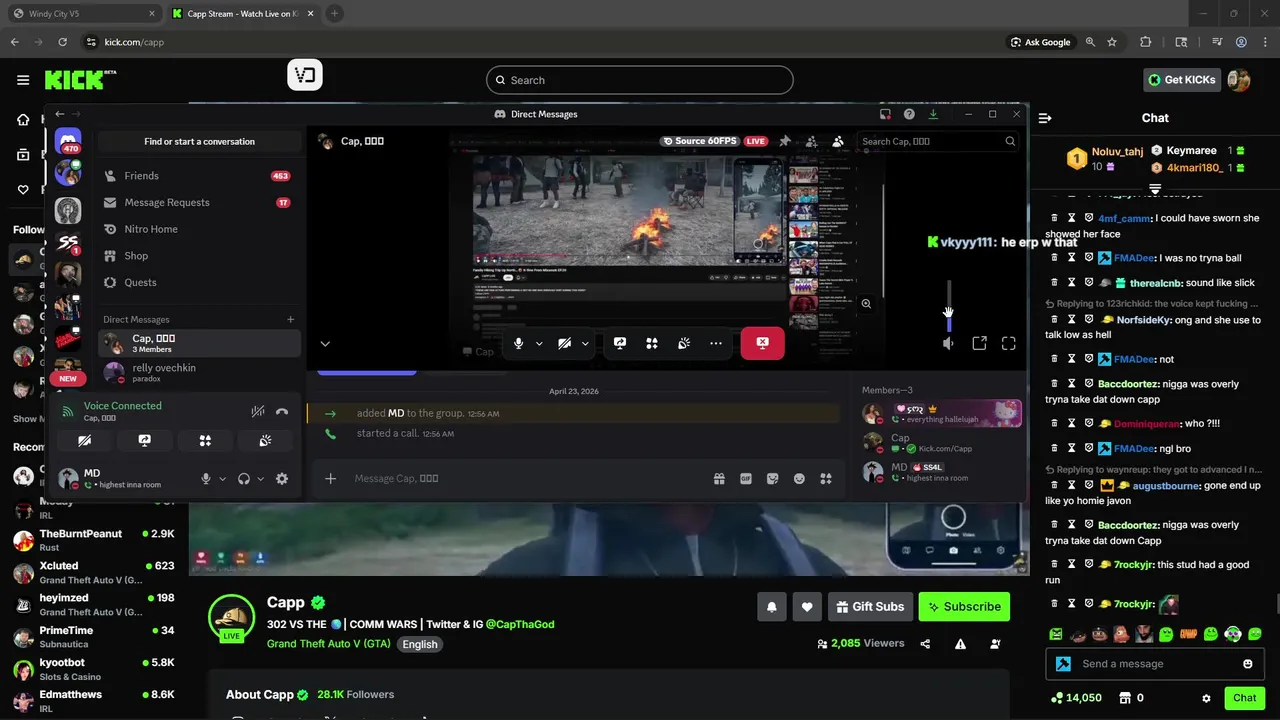
Task: Open more options in call controls
Action: (716, 343)
